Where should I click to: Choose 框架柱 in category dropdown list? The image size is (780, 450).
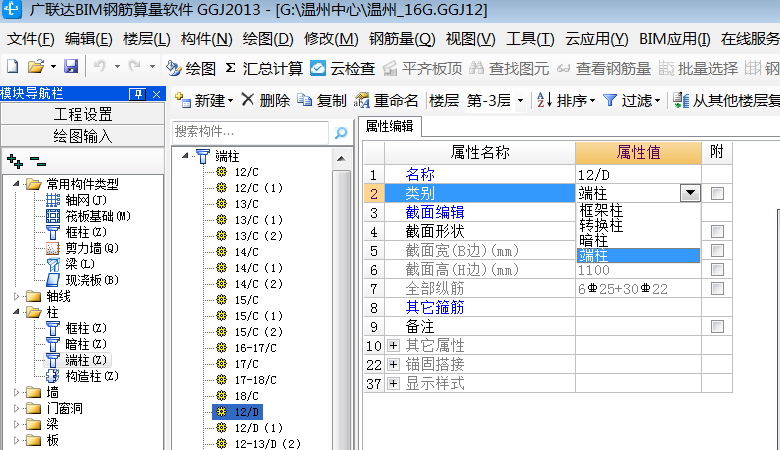638,210
